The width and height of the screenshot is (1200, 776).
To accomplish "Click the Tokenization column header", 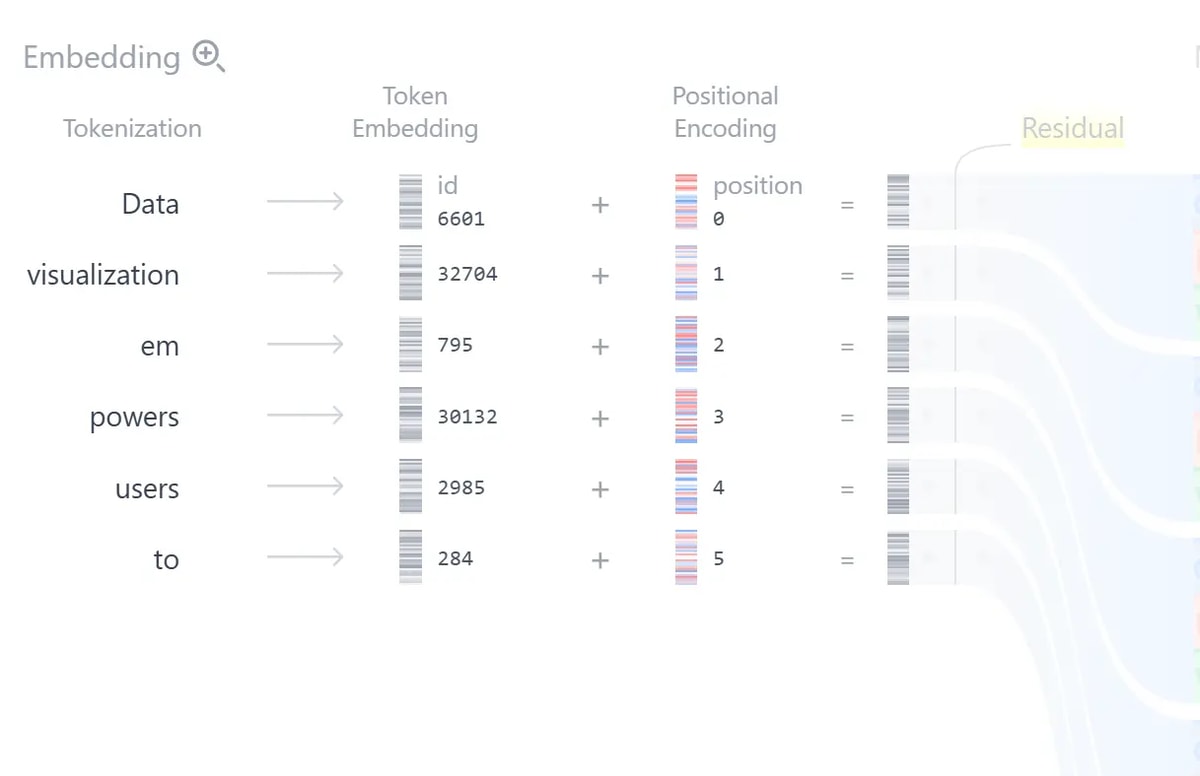I will [x=132, y=128].
